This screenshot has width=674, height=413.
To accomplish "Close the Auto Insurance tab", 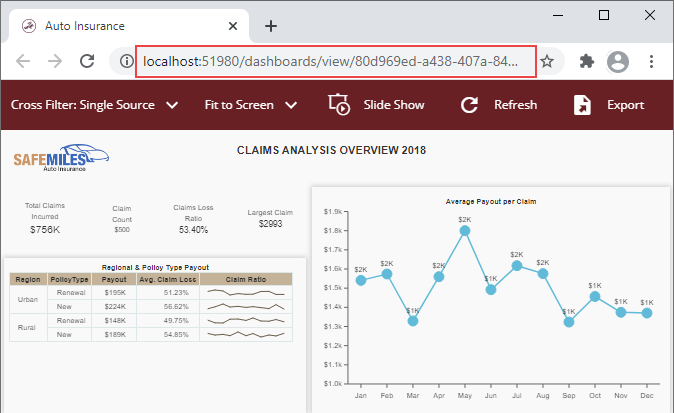I will coord(232,26).
